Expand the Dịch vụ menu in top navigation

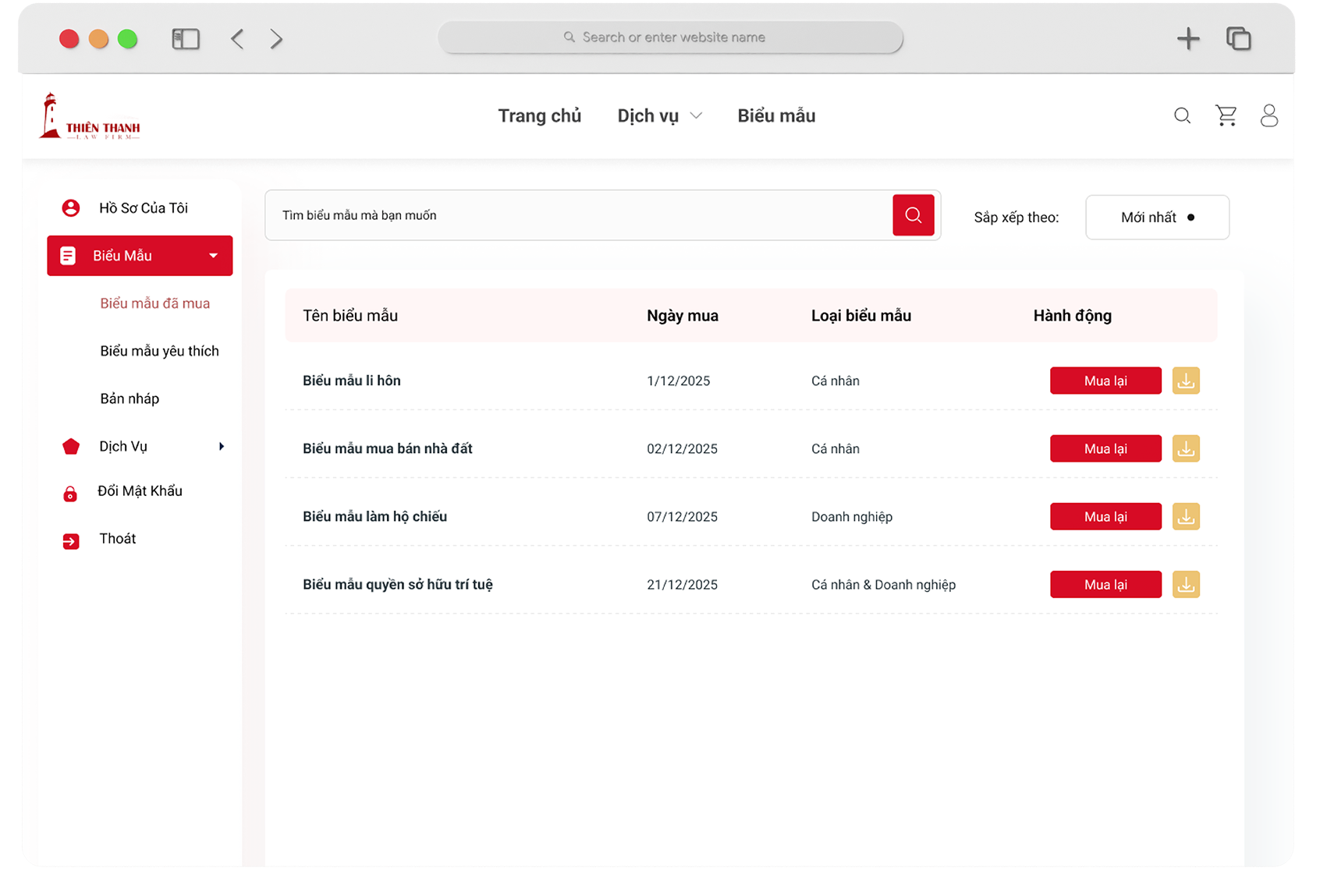click(x=659, y=116)
